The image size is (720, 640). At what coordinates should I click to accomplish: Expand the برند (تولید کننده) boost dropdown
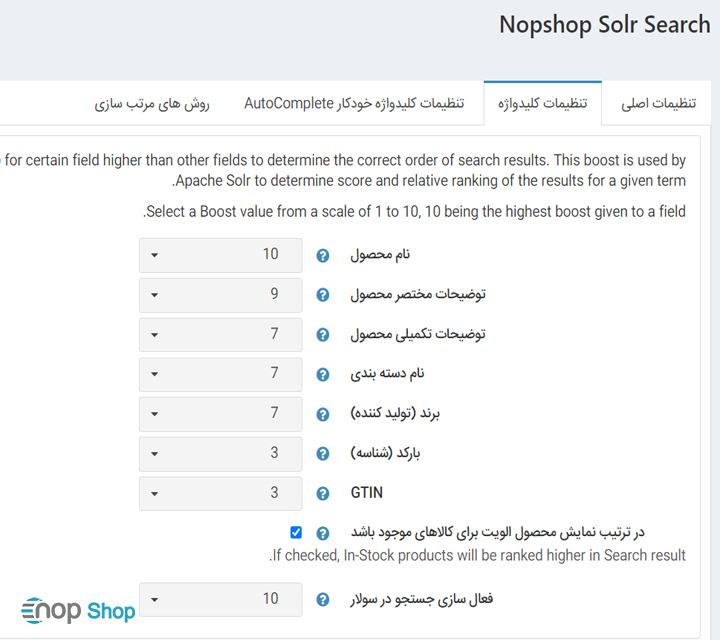click(220, 414)
